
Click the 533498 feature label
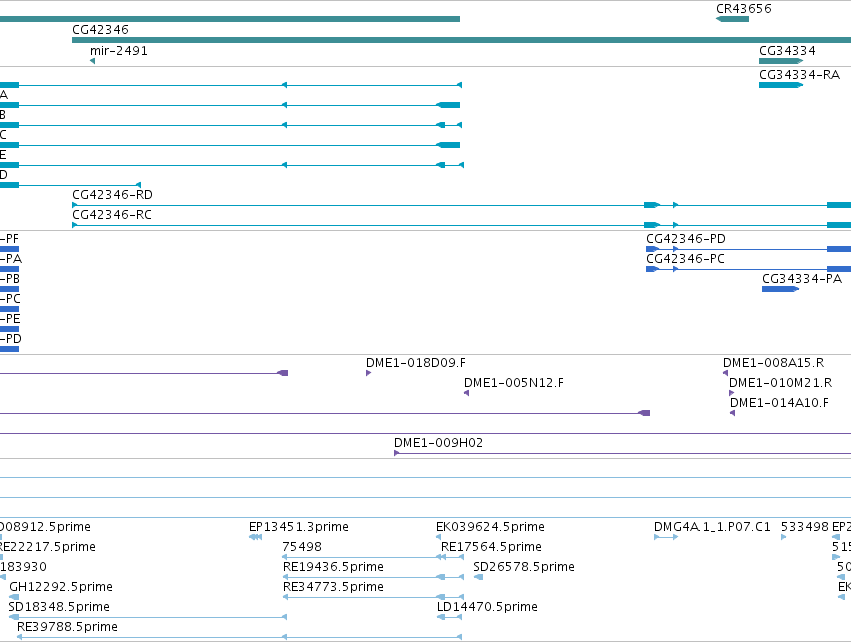click(805, 526)
